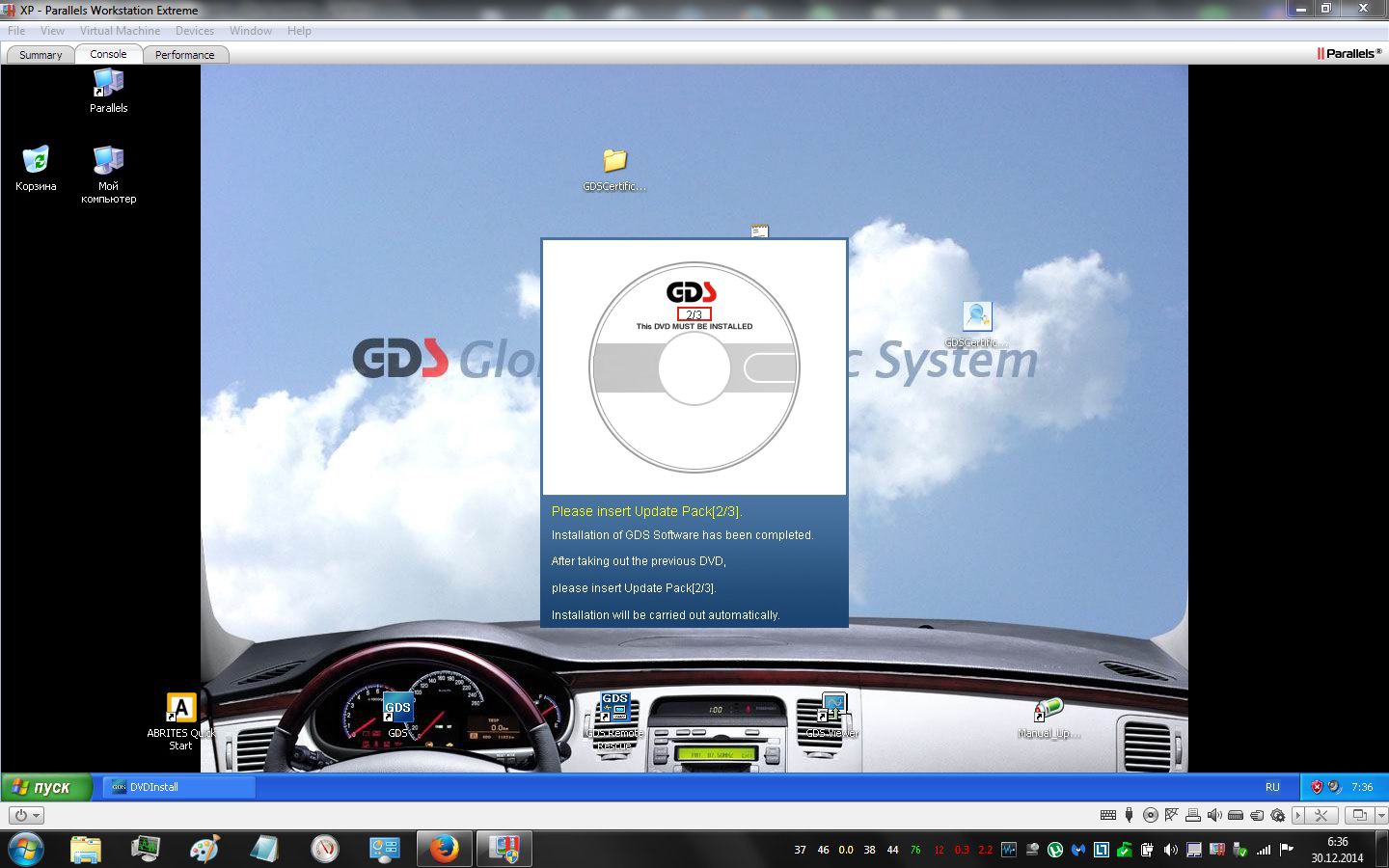Click the GDS 2/3 DVD disc image
Viewport: 1389px width, 868px height.
(x=694, y=367)
